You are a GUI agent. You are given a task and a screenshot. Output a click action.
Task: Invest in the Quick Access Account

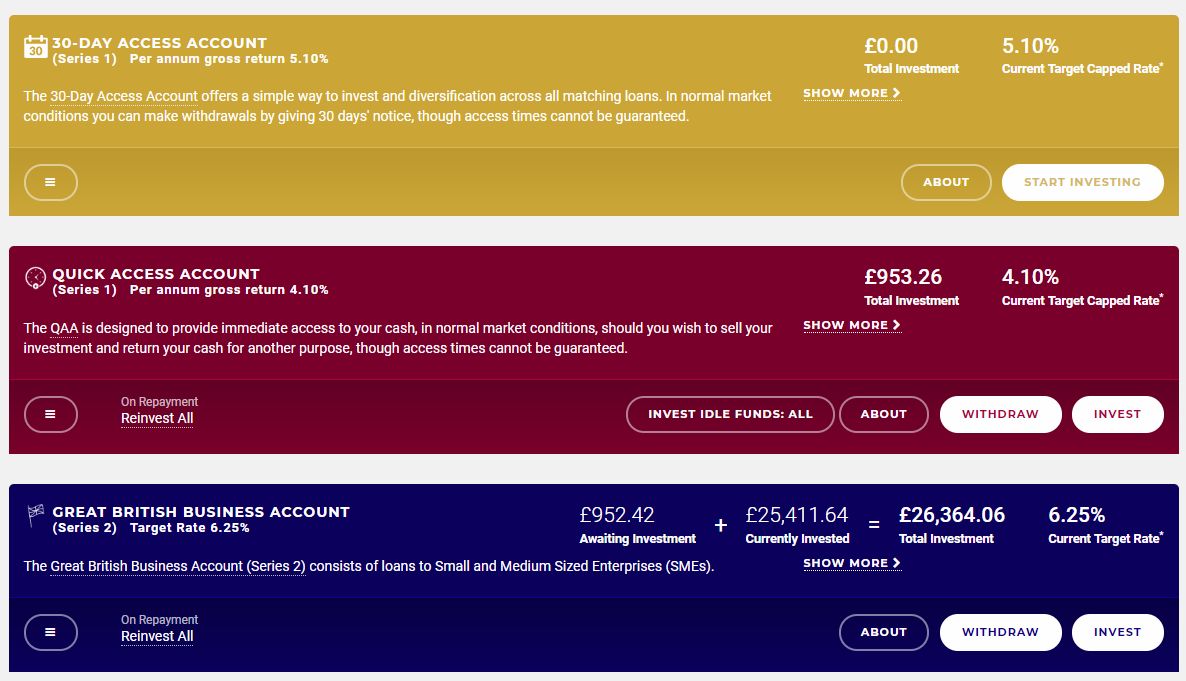click(1117, 414)
